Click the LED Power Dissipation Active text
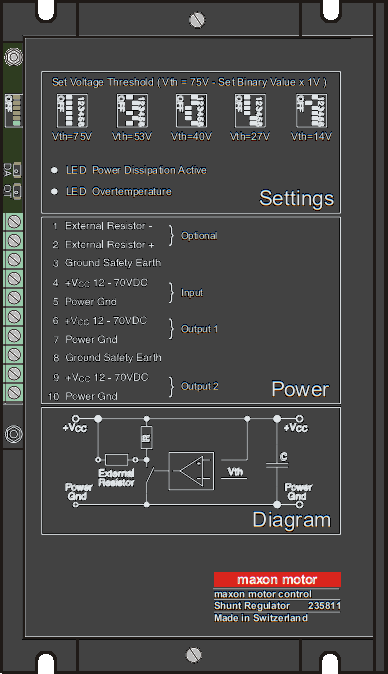 [136, 170]
